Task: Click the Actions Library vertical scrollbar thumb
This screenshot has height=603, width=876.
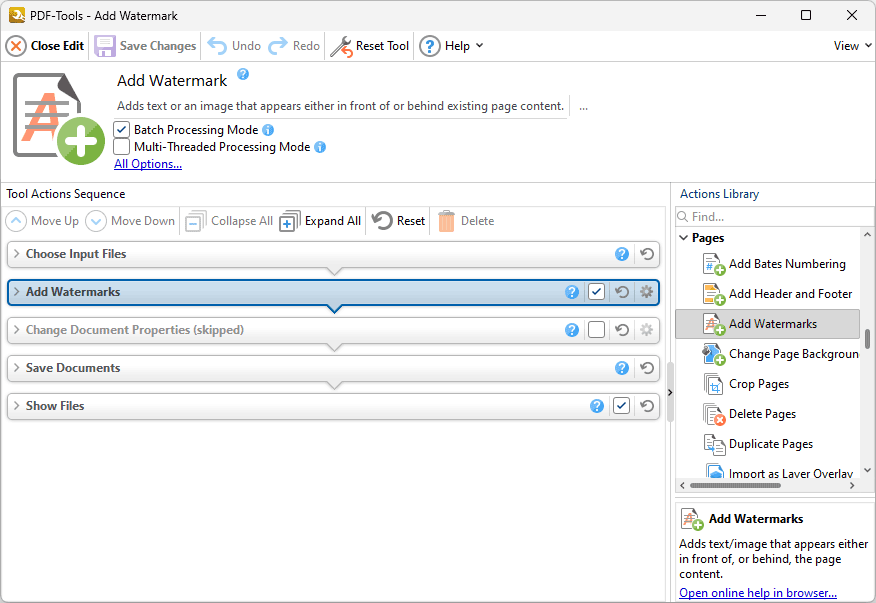Action: (x=868, y=339)
